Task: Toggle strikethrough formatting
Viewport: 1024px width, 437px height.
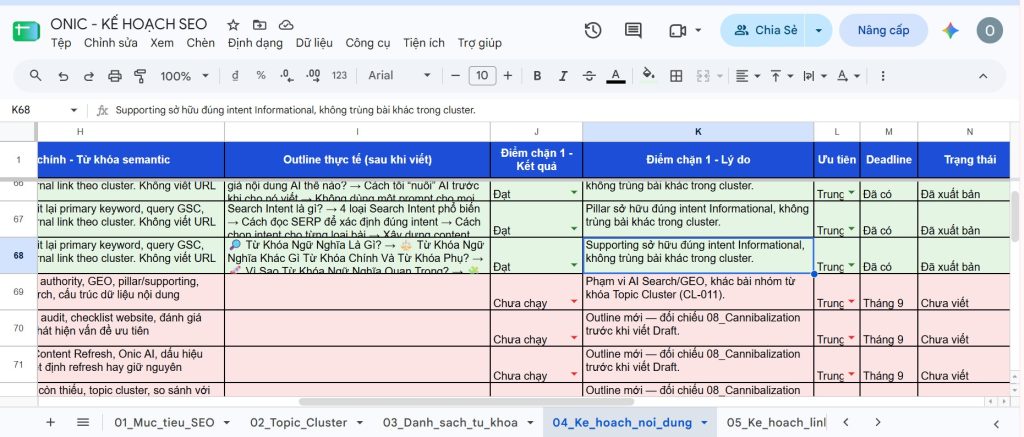Action: [589, 76]
